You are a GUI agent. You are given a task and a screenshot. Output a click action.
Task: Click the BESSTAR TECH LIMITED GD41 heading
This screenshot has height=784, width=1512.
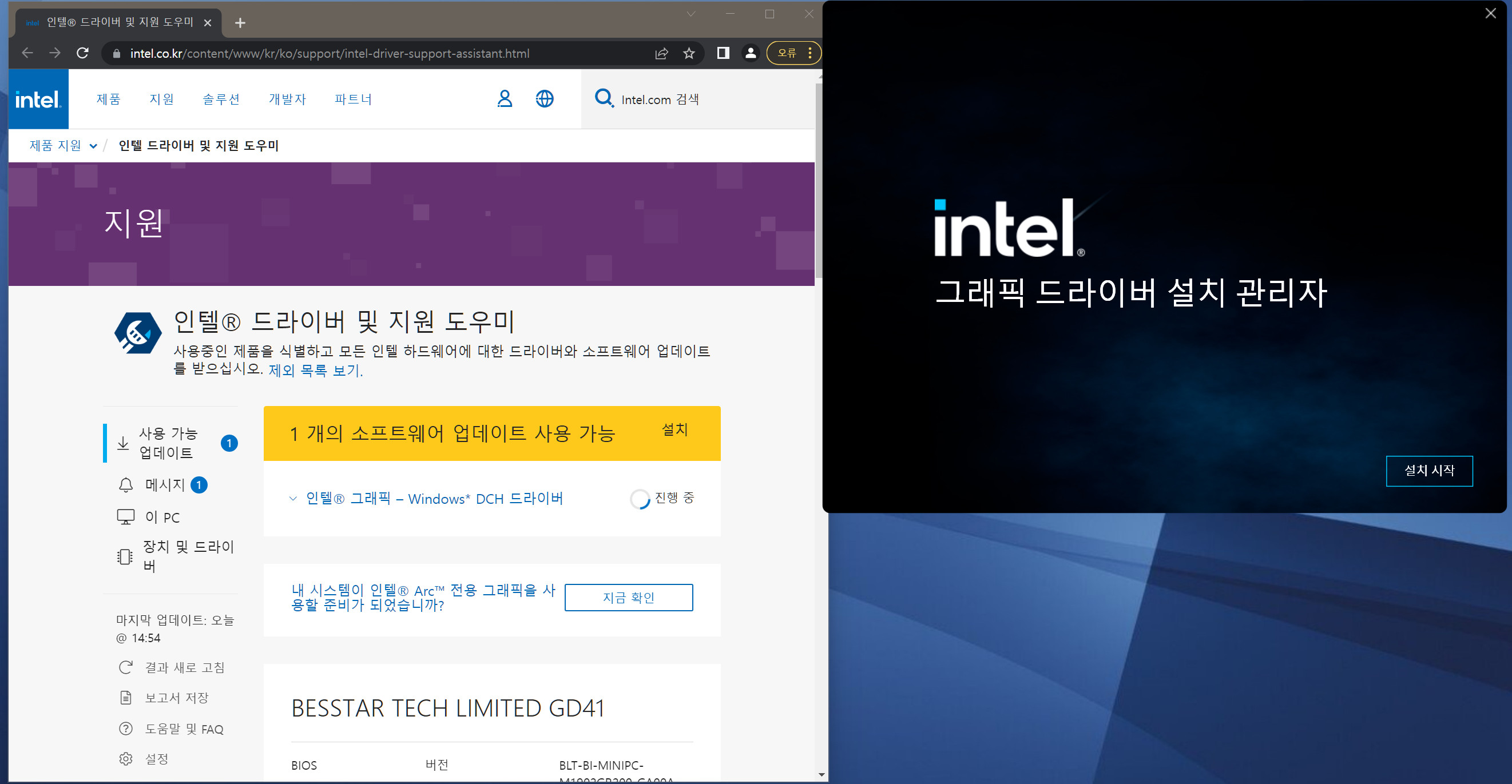[x=448, y=708]
